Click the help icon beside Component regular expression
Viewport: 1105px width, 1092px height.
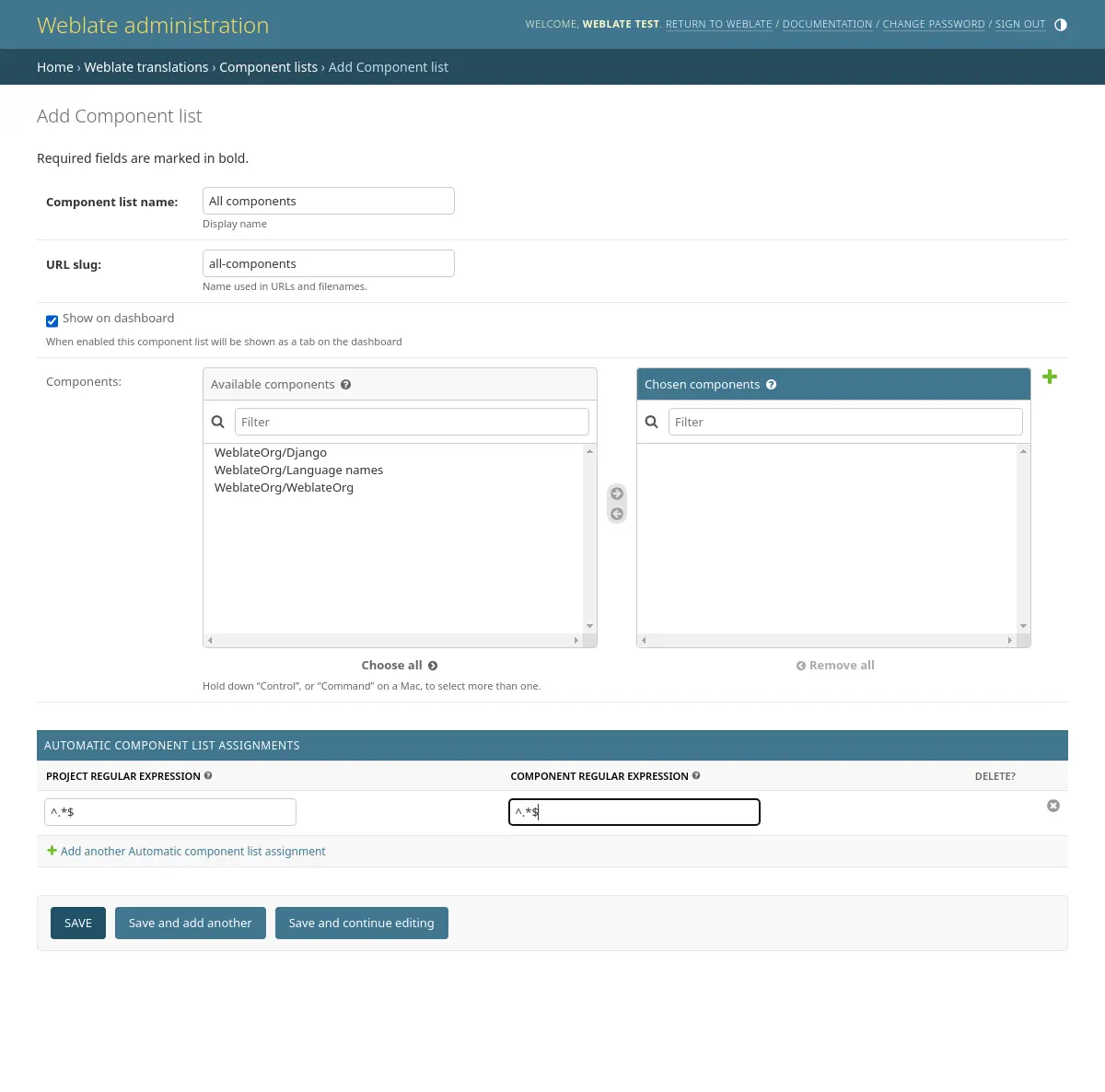click(696, 776)
